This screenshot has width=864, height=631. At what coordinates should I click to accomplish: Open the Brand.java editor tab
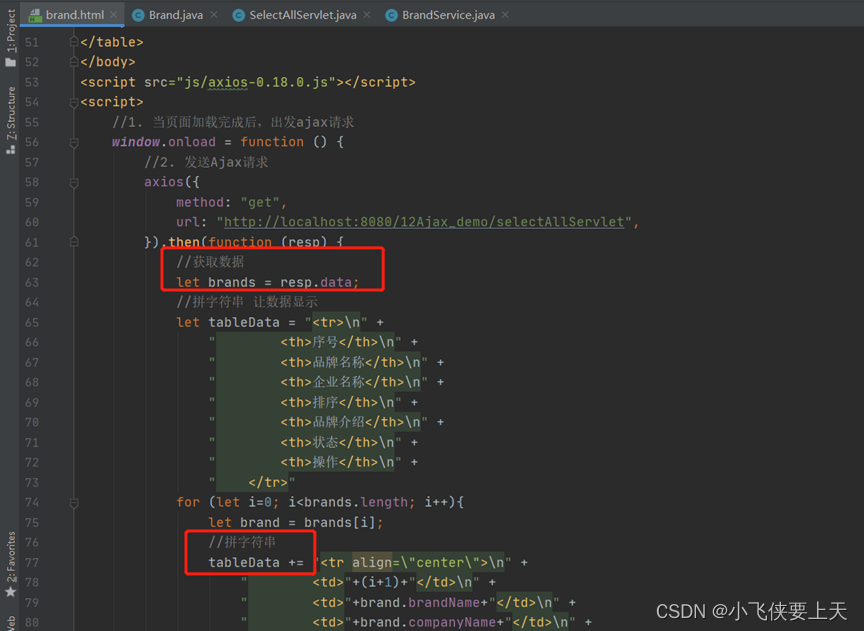(175, 15)
